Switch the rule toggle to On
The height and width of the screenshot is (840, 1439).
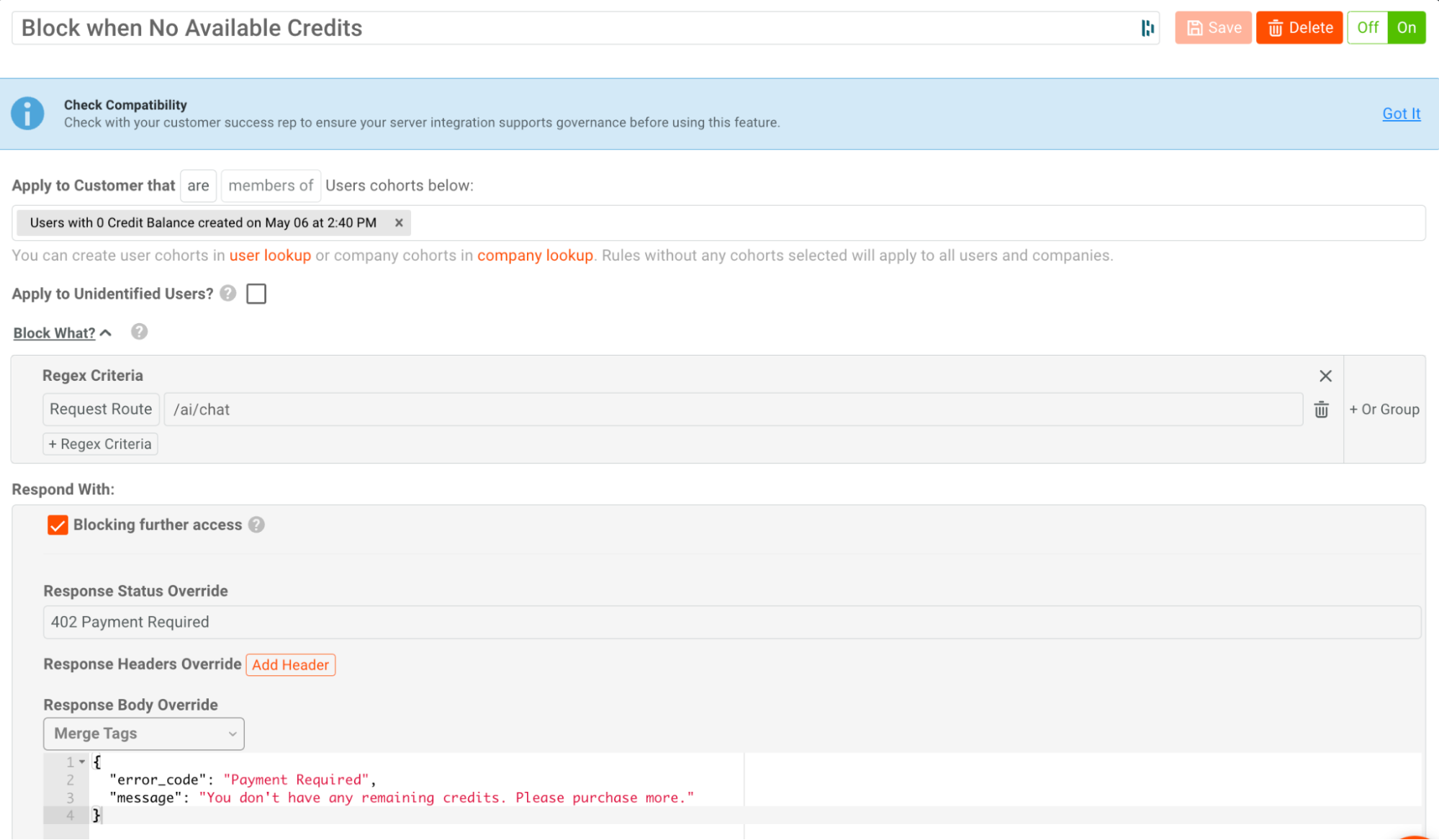point(1406,28)
